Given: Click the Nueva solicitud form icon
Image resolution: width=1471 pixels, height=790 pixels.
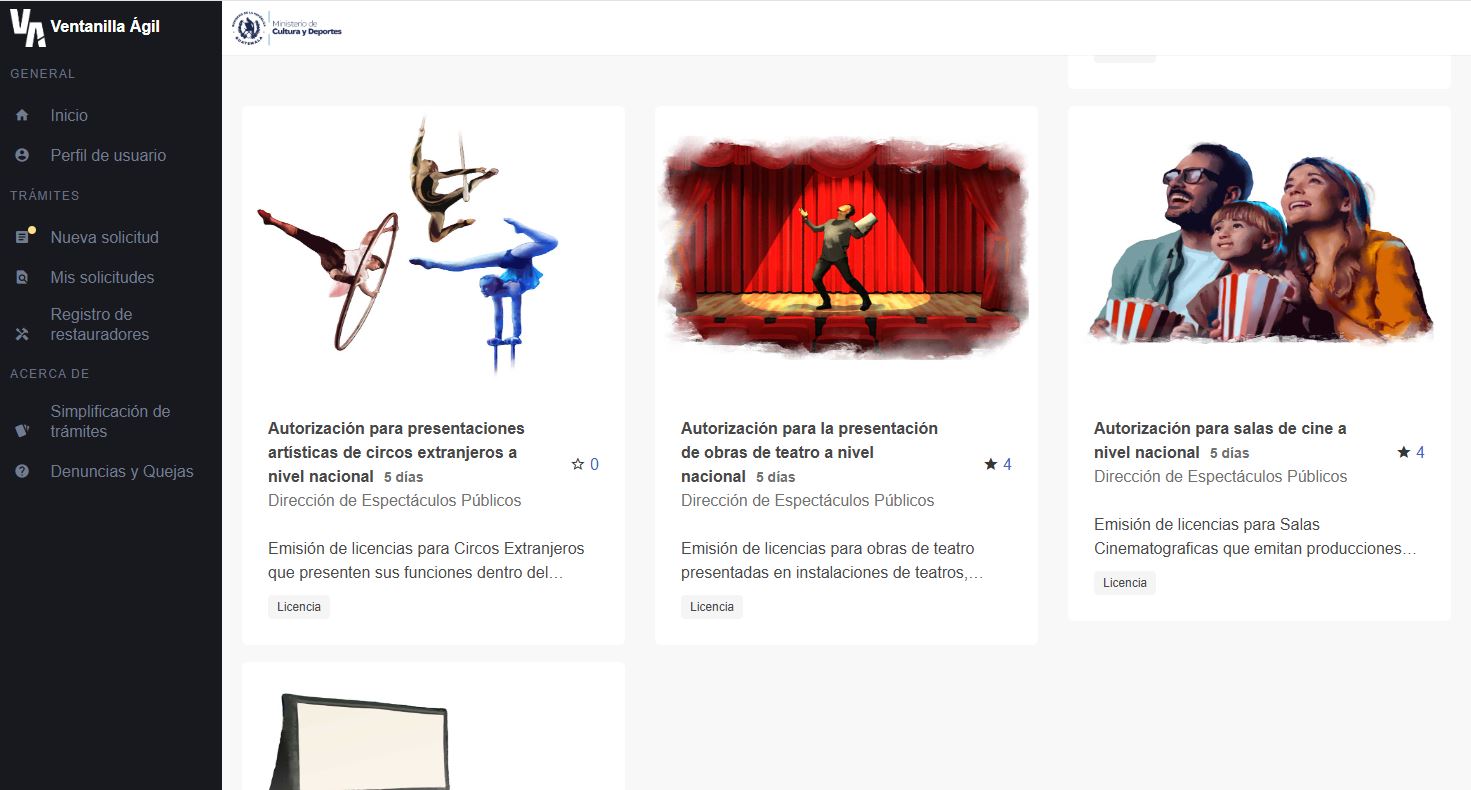Looking at the screenshot, I should (22, 238).
